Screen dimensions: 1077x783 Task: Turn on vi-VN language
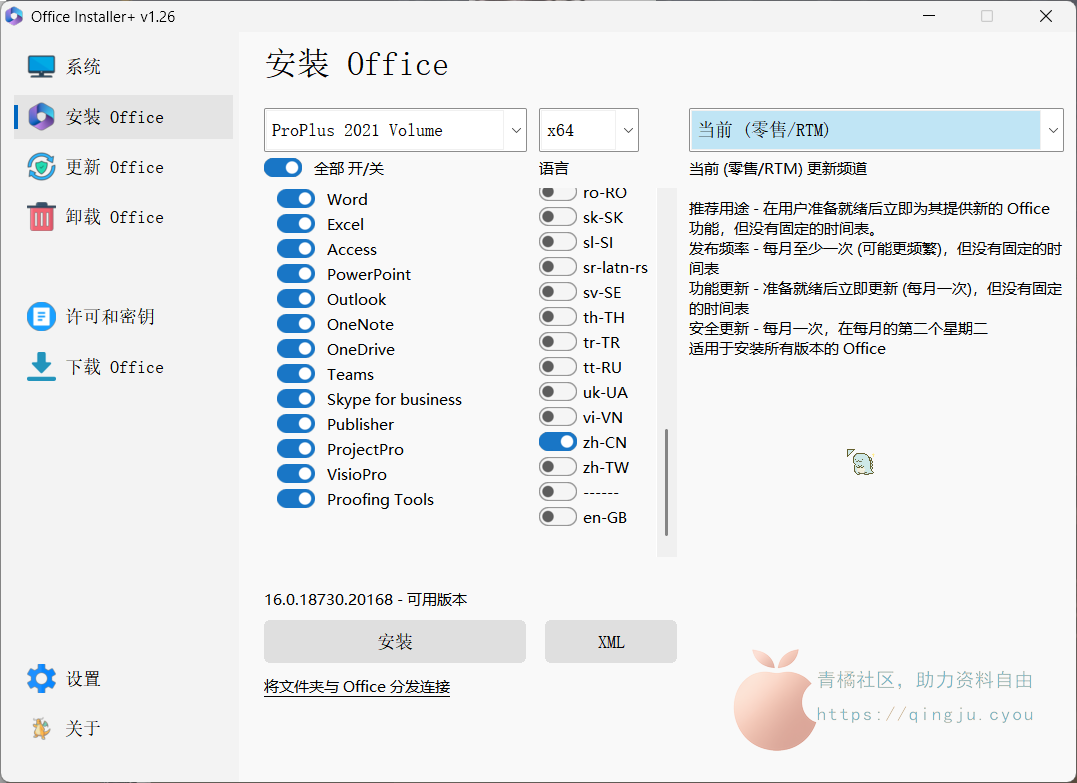(x=558, y=417)
